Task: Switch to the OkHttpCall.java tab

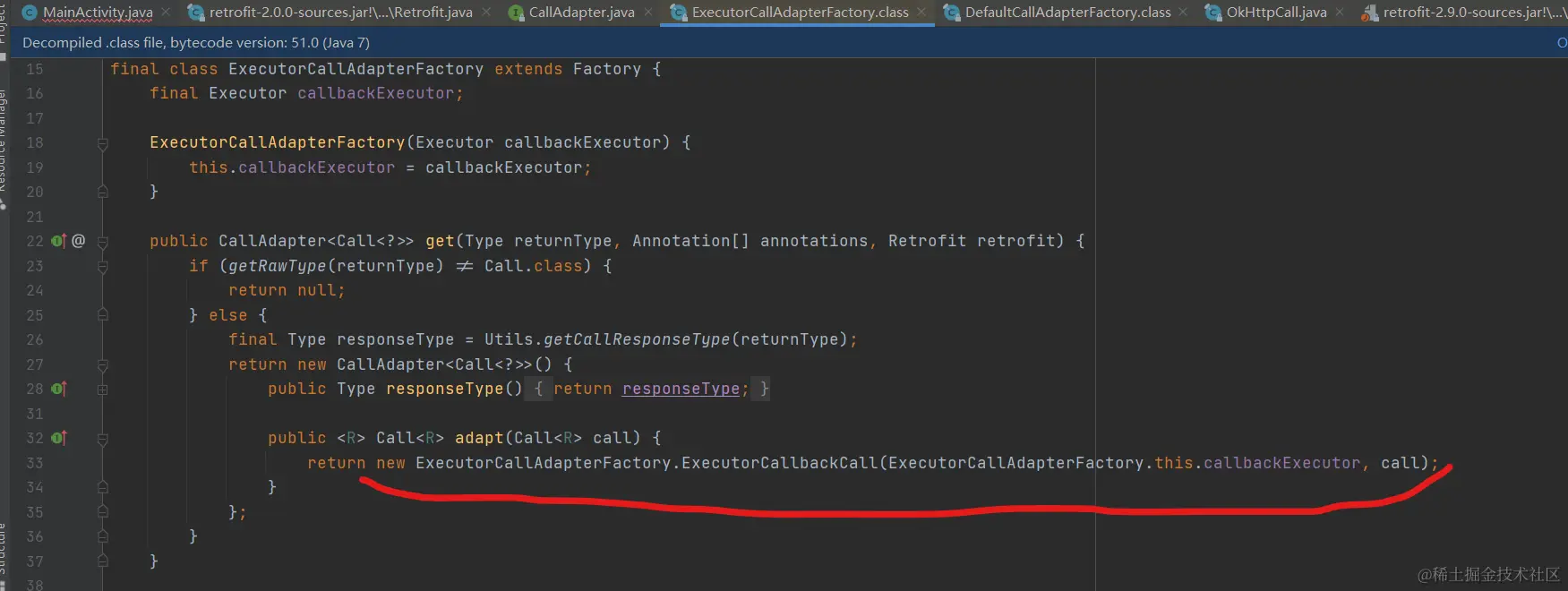Action: pyautogui.click(x=1276, y=13)
